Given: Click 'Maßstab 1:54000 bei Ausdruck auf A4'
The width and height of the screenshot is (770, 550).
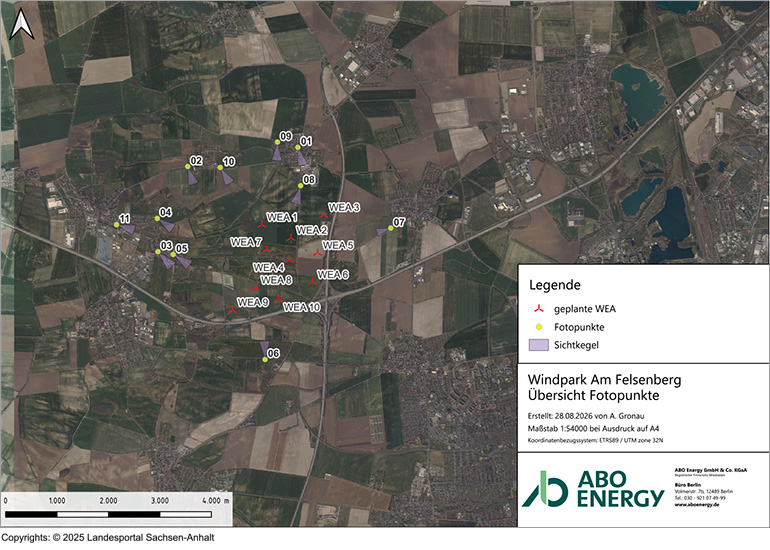Looking at the screenshot, I should (593, 429).
